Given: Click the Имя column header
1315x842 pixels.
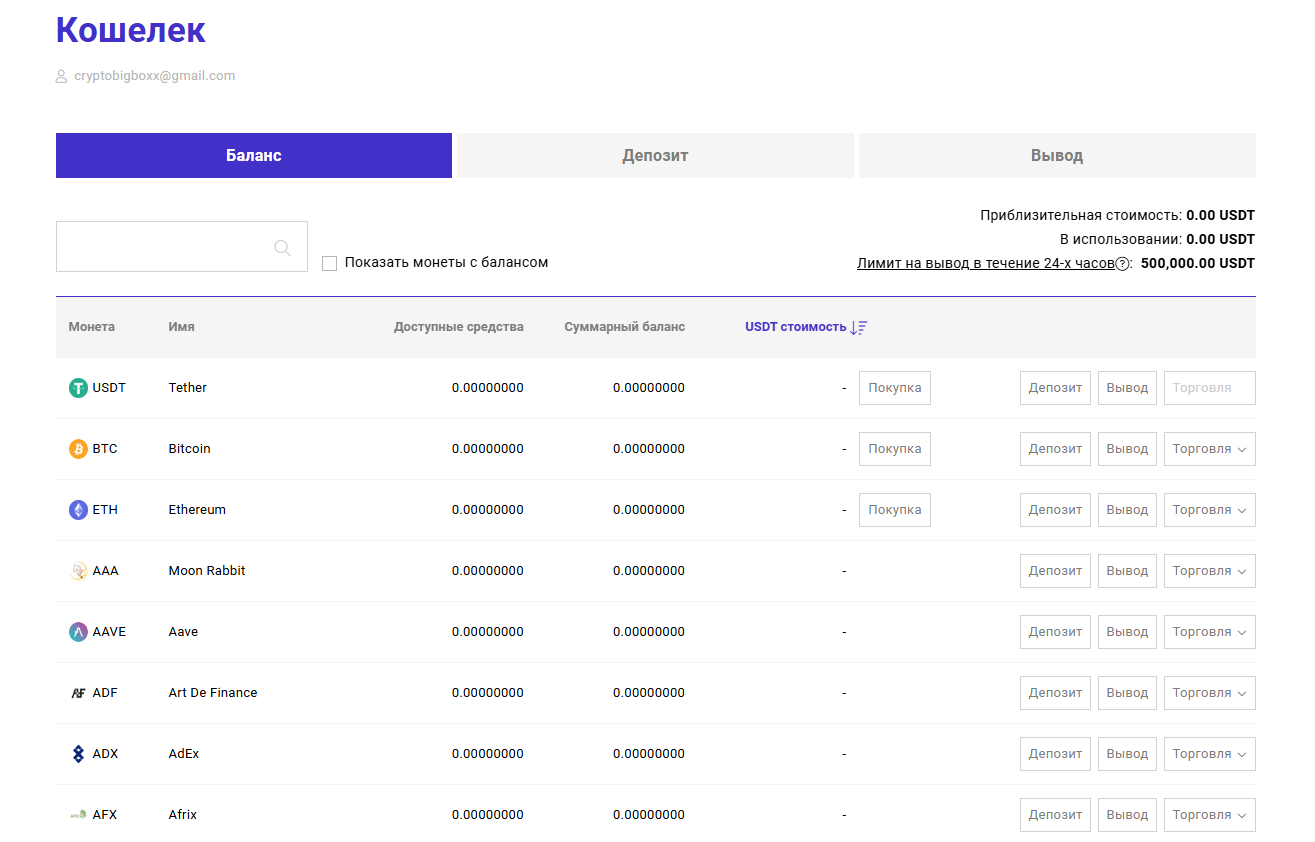Looking at the screenshot, I should (181, 327).
